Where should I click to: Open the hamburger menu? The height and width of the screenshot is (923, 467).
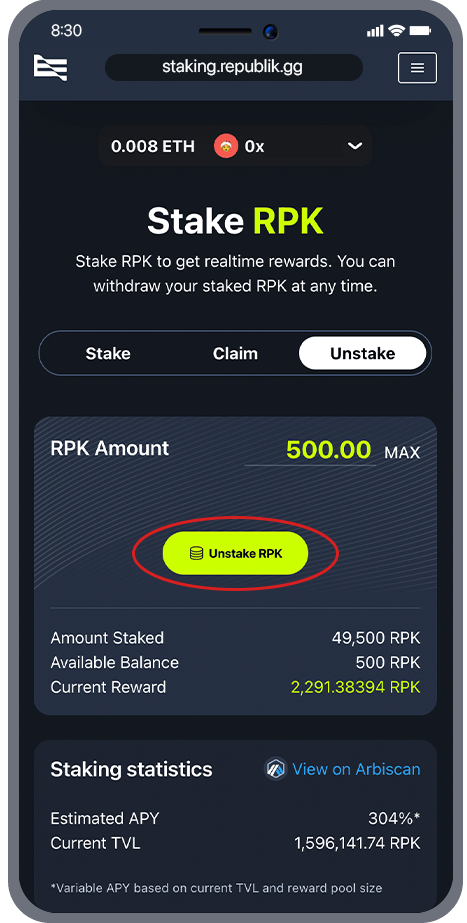point(417,68)
